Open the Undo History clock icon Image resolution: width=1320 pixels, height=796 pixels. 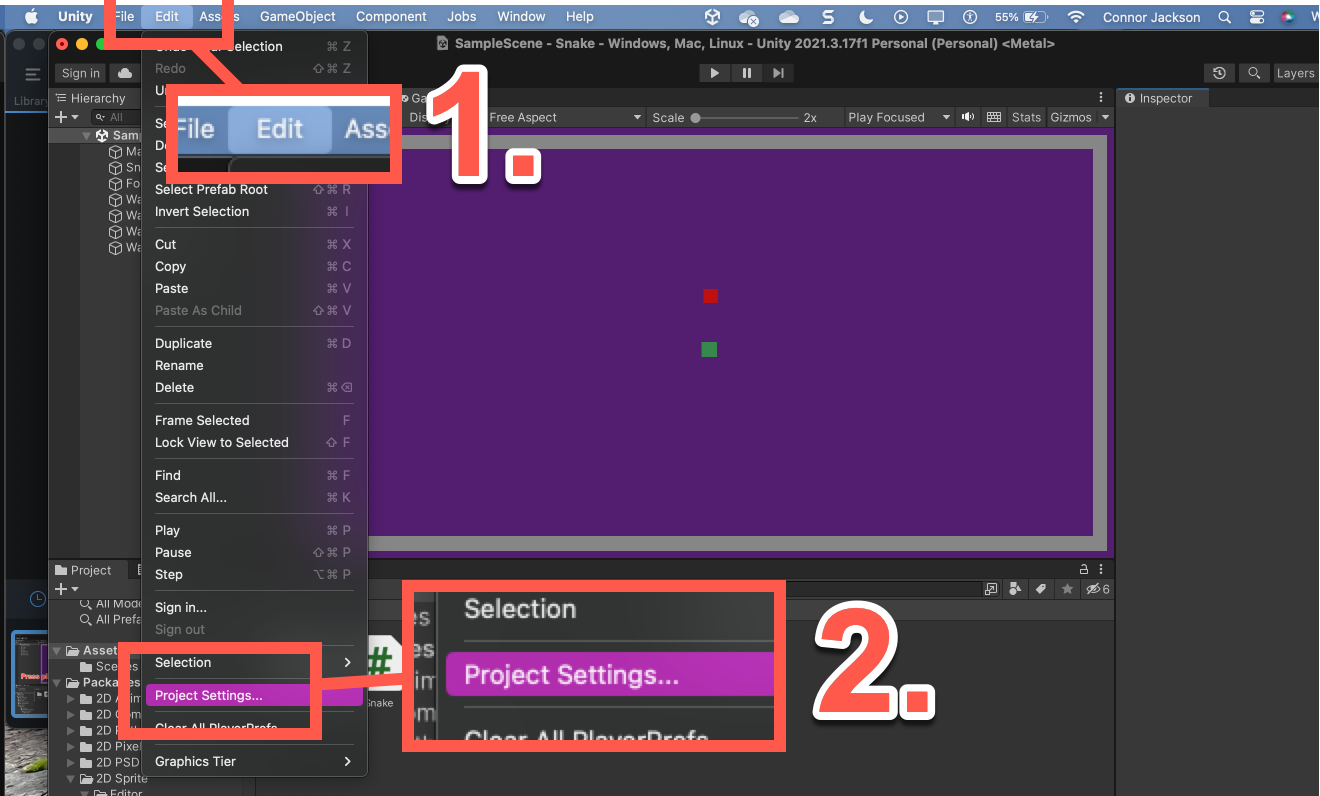(1219, 73)
